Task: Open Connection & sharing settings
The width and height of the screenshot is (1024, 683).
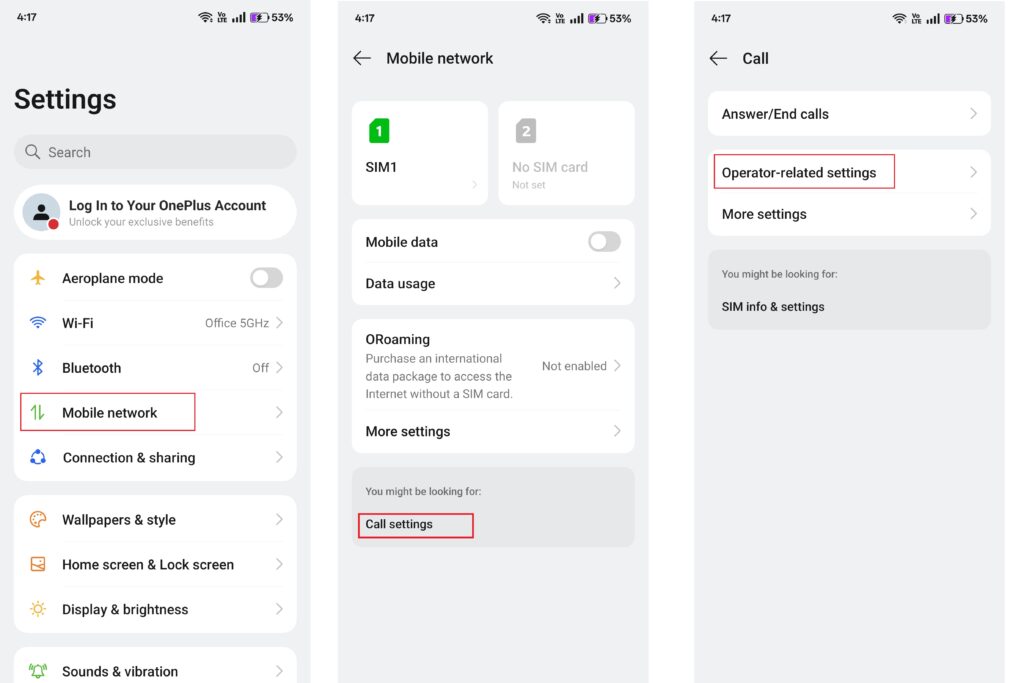Action: (155, 457)
